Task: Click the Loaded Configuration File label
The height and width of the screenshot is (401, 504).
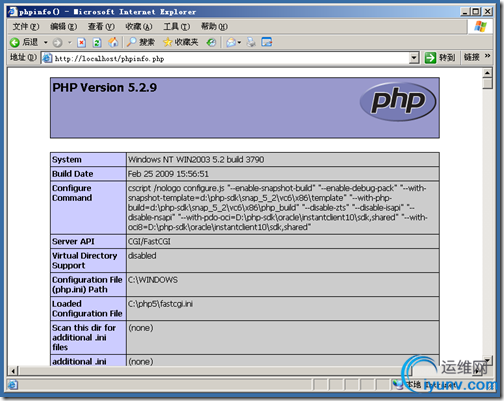Action: 87,309
